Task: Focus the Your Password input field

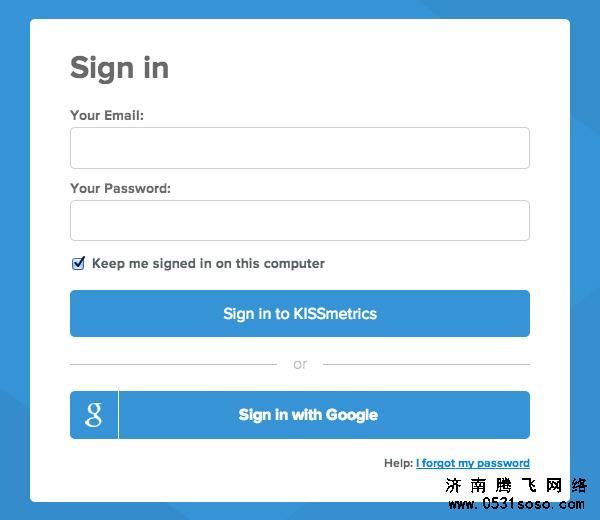Action: click(300, 220)
